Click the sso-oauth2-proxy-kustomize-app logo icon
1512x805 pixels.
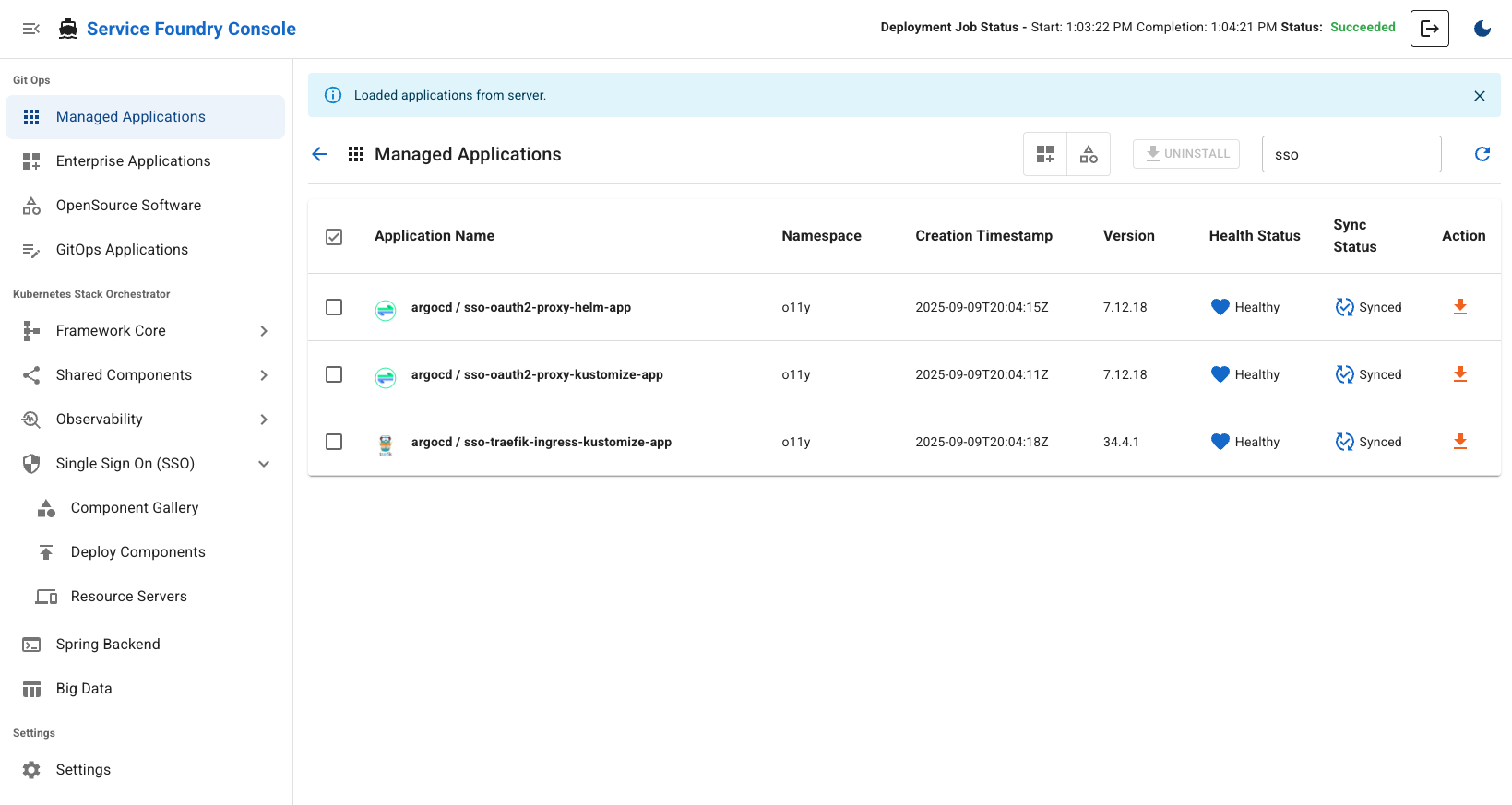coord(386,377)
